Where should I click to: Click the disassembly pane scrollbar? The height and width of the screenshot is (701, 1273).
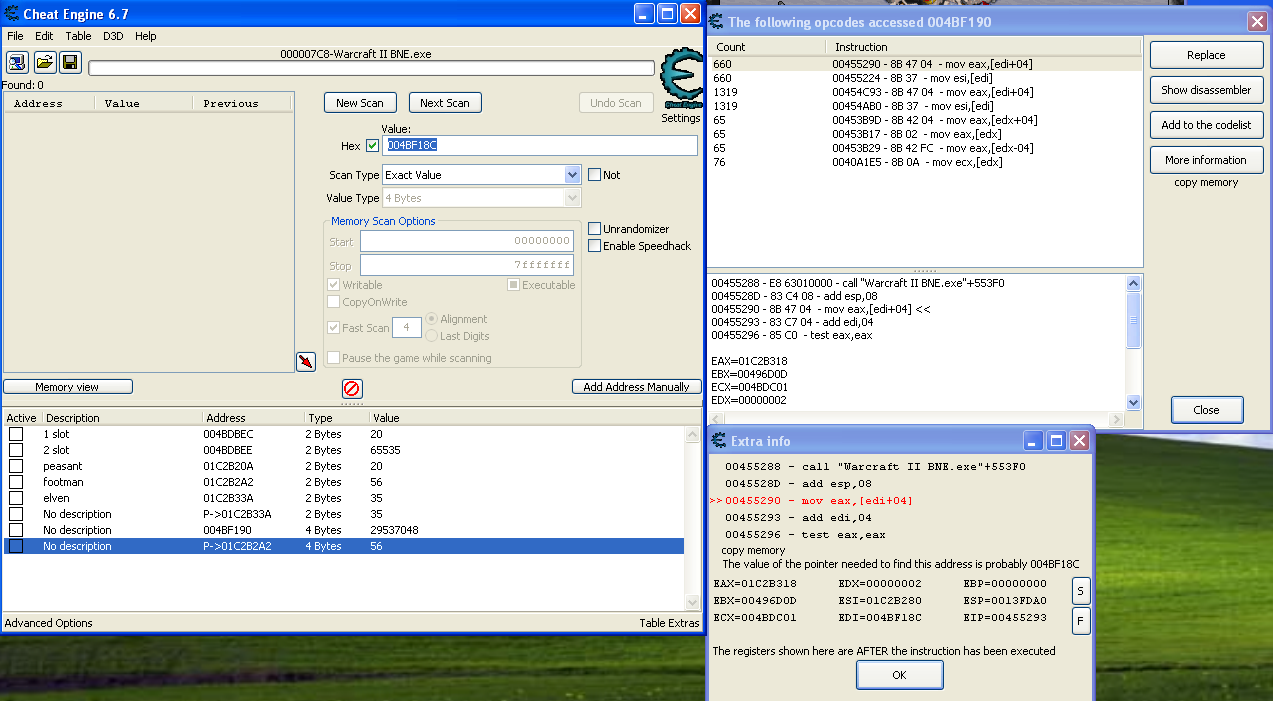(1133, 342)
